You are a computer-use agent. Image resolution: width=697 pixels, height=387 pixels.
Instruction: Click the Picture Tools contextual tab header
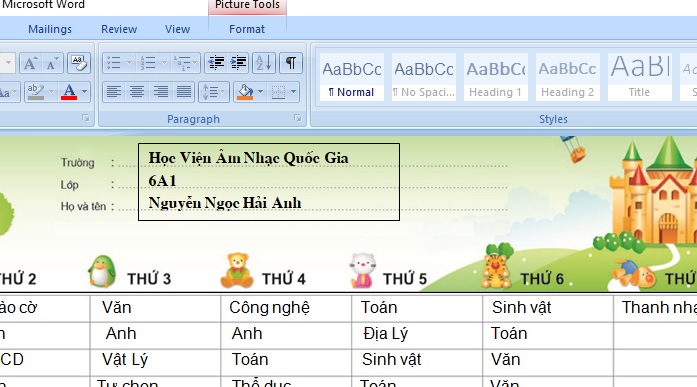click(247, 6)
